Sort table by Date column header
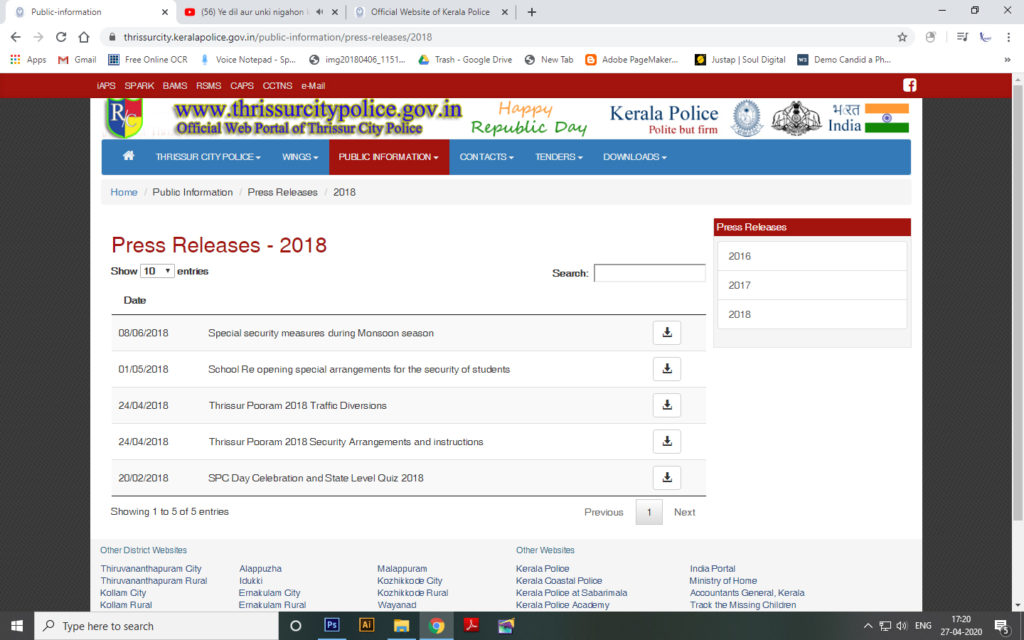The width and height of the screenshot is (1024, 640). (135, 300)
